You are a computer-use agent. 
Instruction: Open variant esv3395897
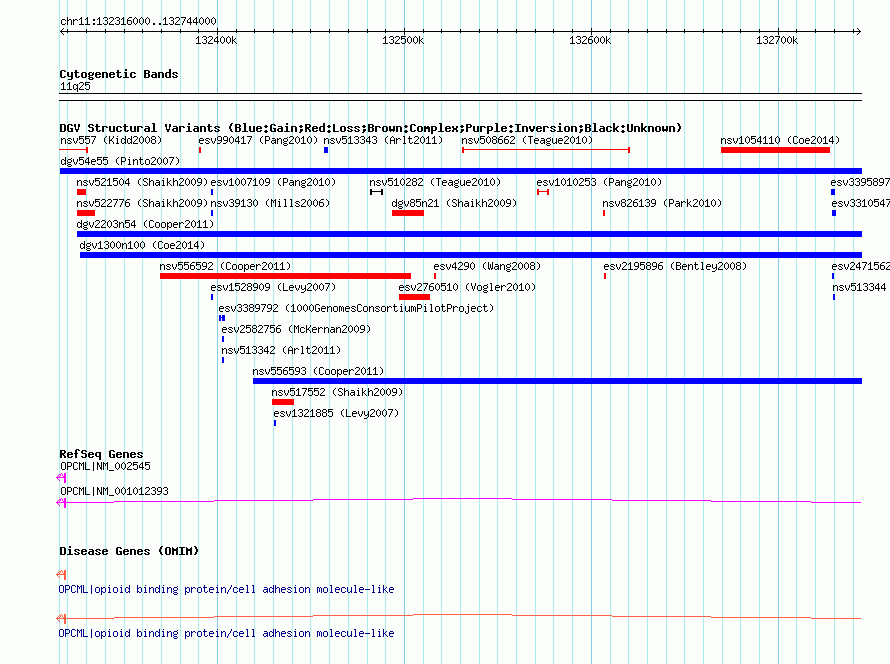(x=860, y=182)
